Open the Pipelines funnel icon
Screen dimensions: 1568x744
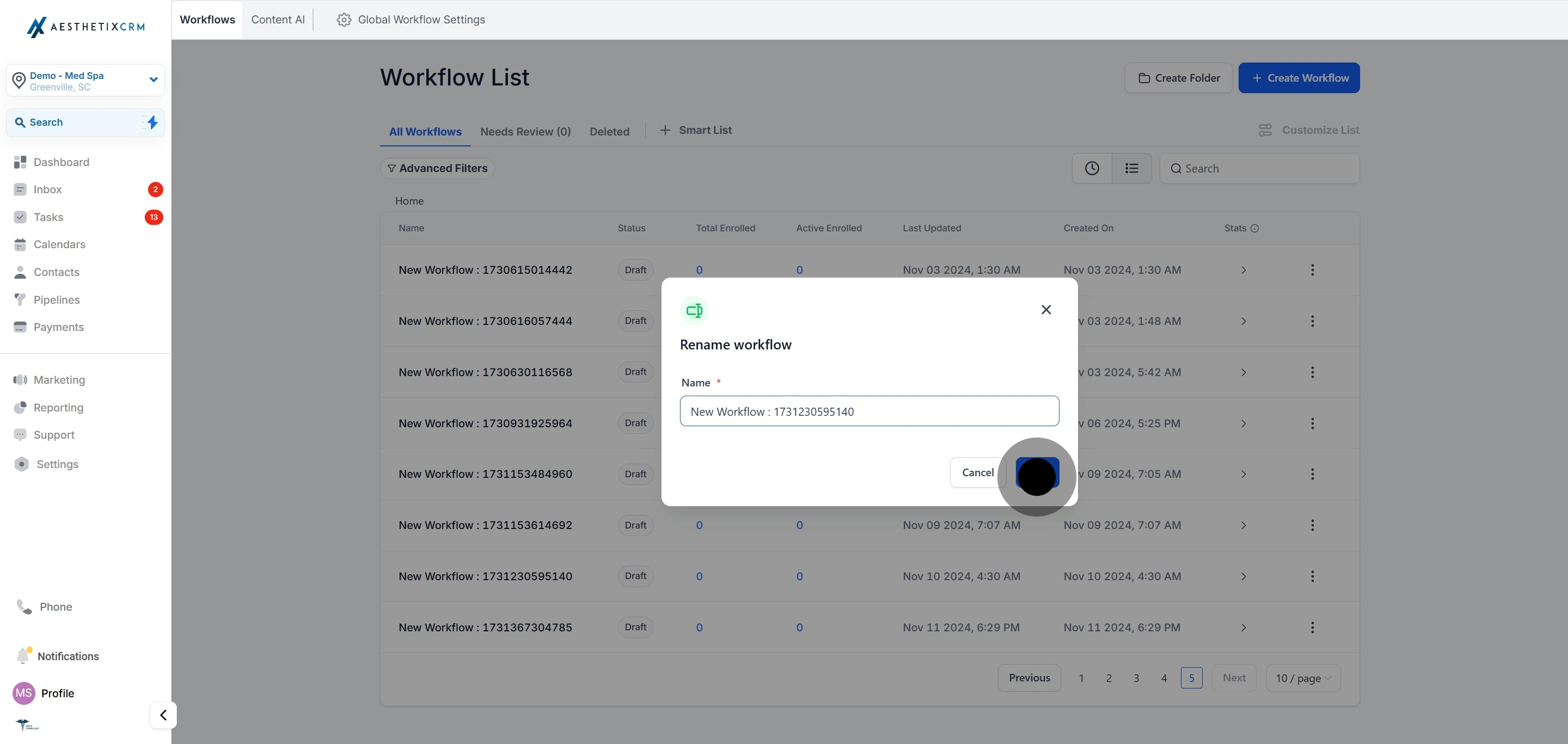tap(20, 299)
